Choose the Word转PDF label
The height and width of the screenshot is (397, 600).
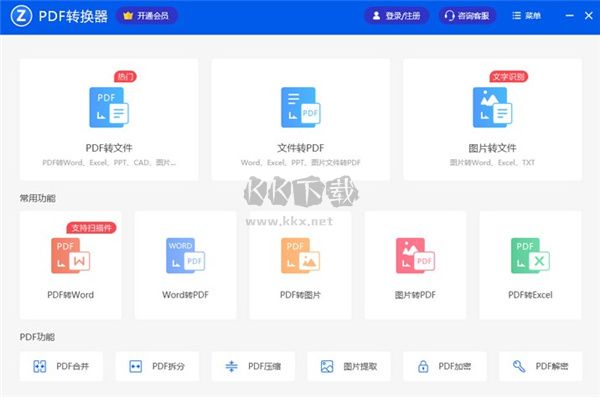pos(186,295)
